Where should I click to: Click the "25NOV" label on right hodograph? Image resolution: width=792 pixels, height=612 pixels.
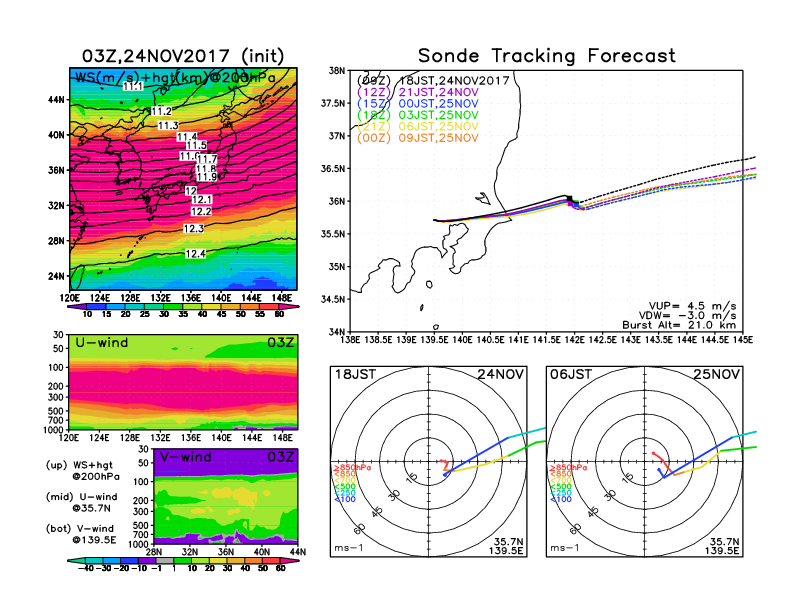point(717,374)
